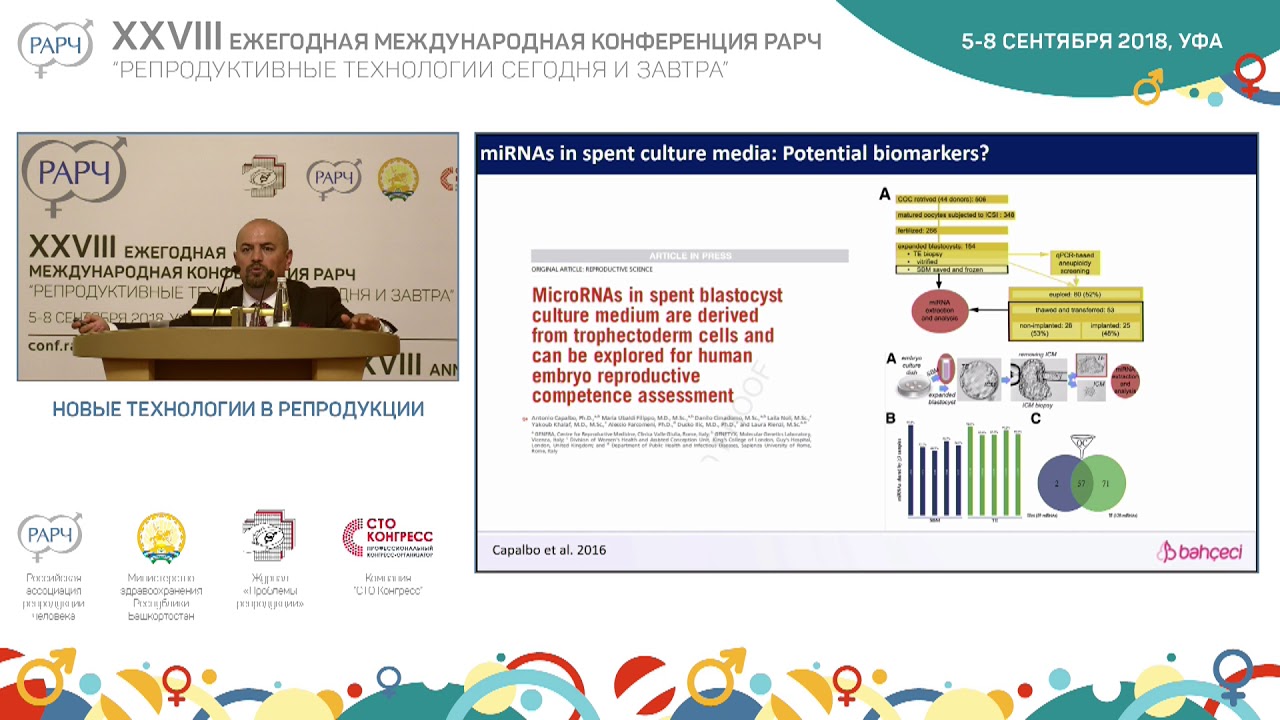The width and height of the screenshot is (1280, 720).
Task: Click the РАРЧ logo in the top header
Action: tap(56, 47)
